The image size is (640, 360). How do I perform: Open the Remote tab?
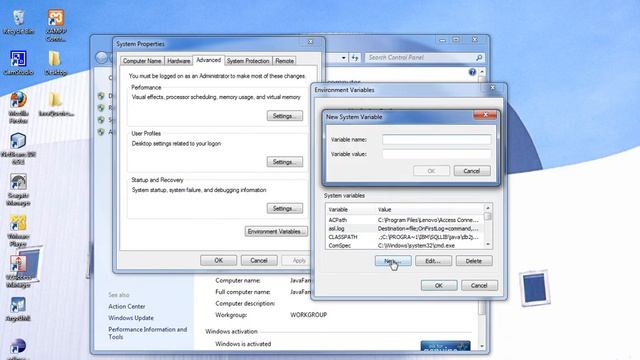284,61
